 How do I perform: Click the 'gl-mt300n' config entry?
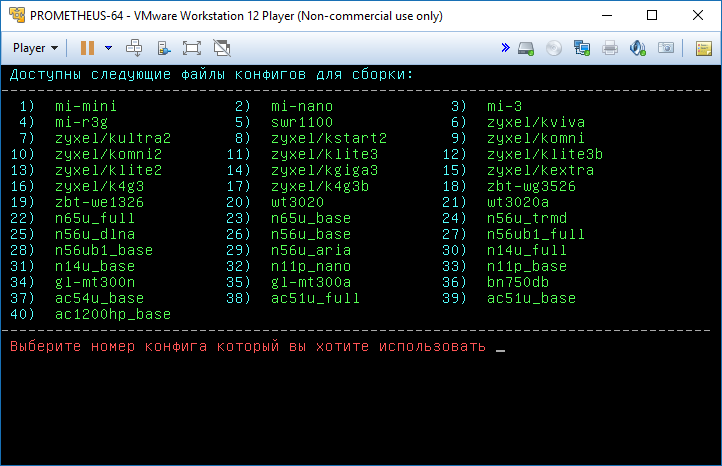(95, 282)
